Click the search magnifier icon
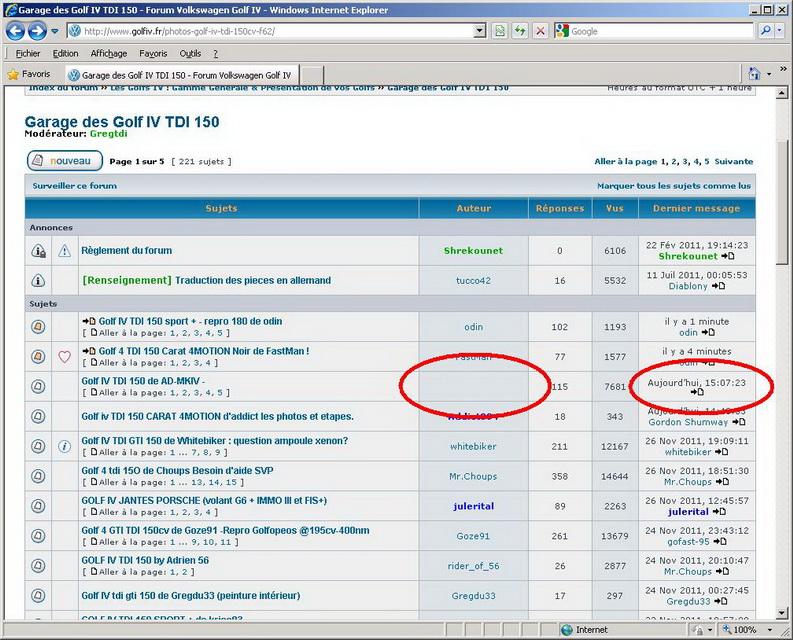The width and height of the screenshot is (793, 640). [766, 31]
